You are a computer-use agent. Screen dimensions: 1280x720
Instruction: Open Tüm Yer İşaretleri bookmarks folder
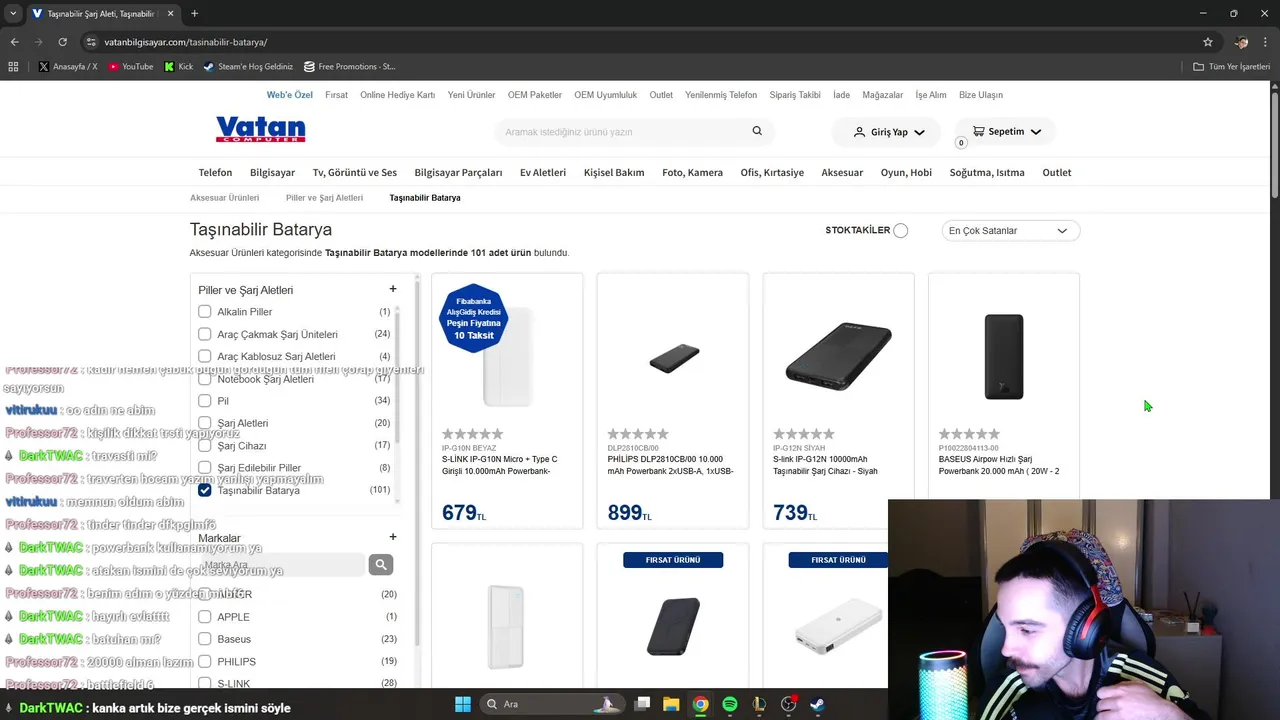point(1232,67)
